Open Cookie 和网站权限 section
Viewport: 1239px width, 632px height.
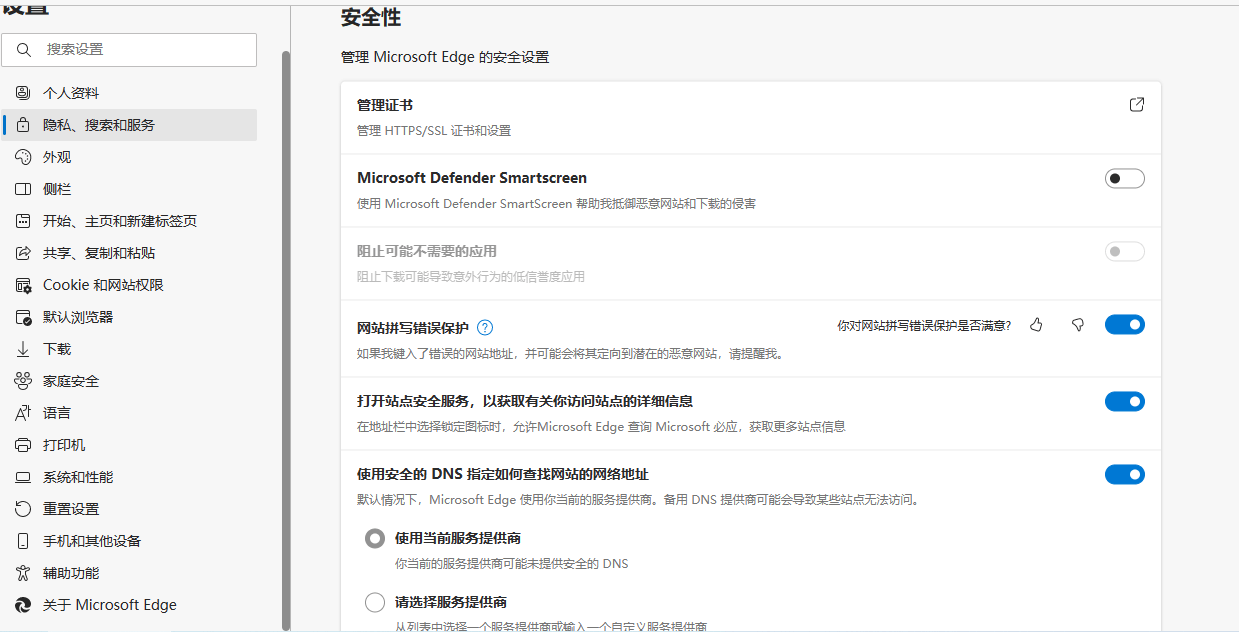pos(129,285)
